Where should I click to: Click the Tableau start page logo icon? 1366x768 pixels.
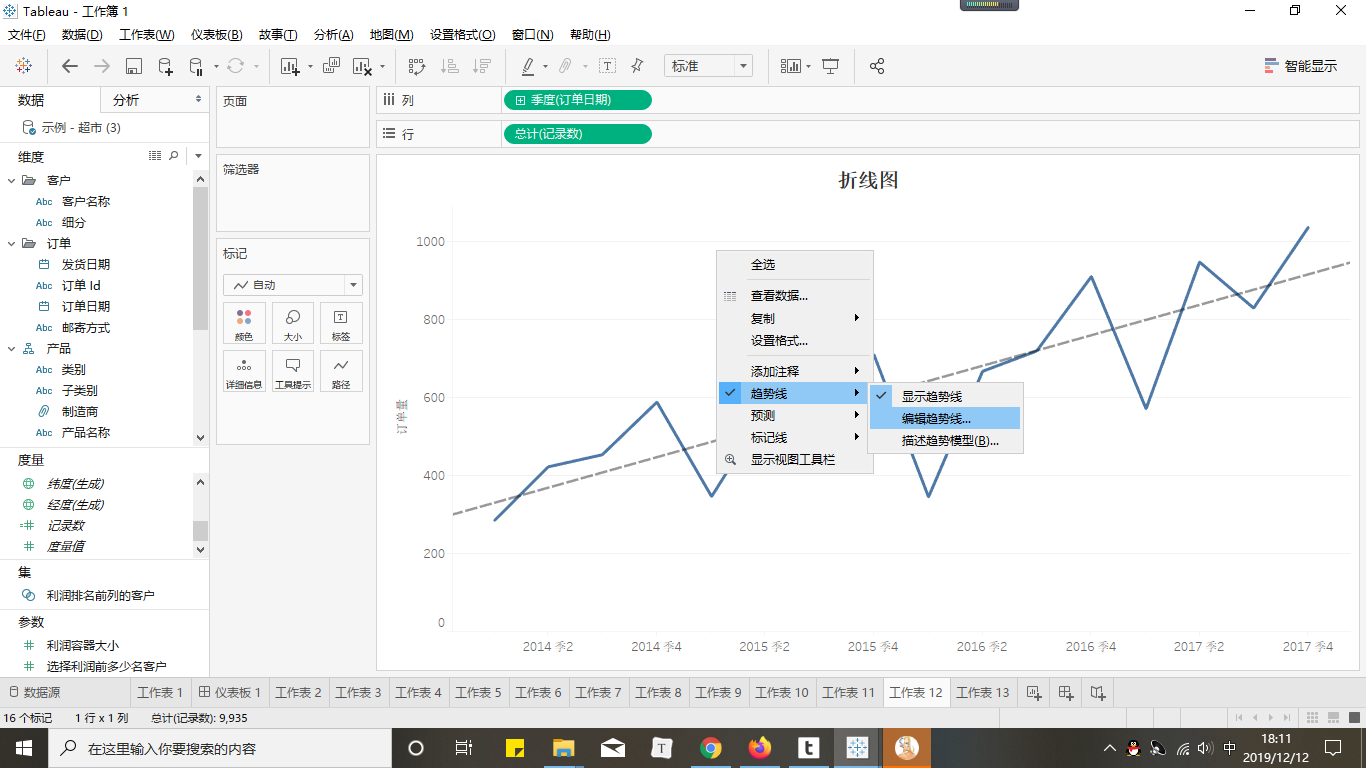pos(23,66)
